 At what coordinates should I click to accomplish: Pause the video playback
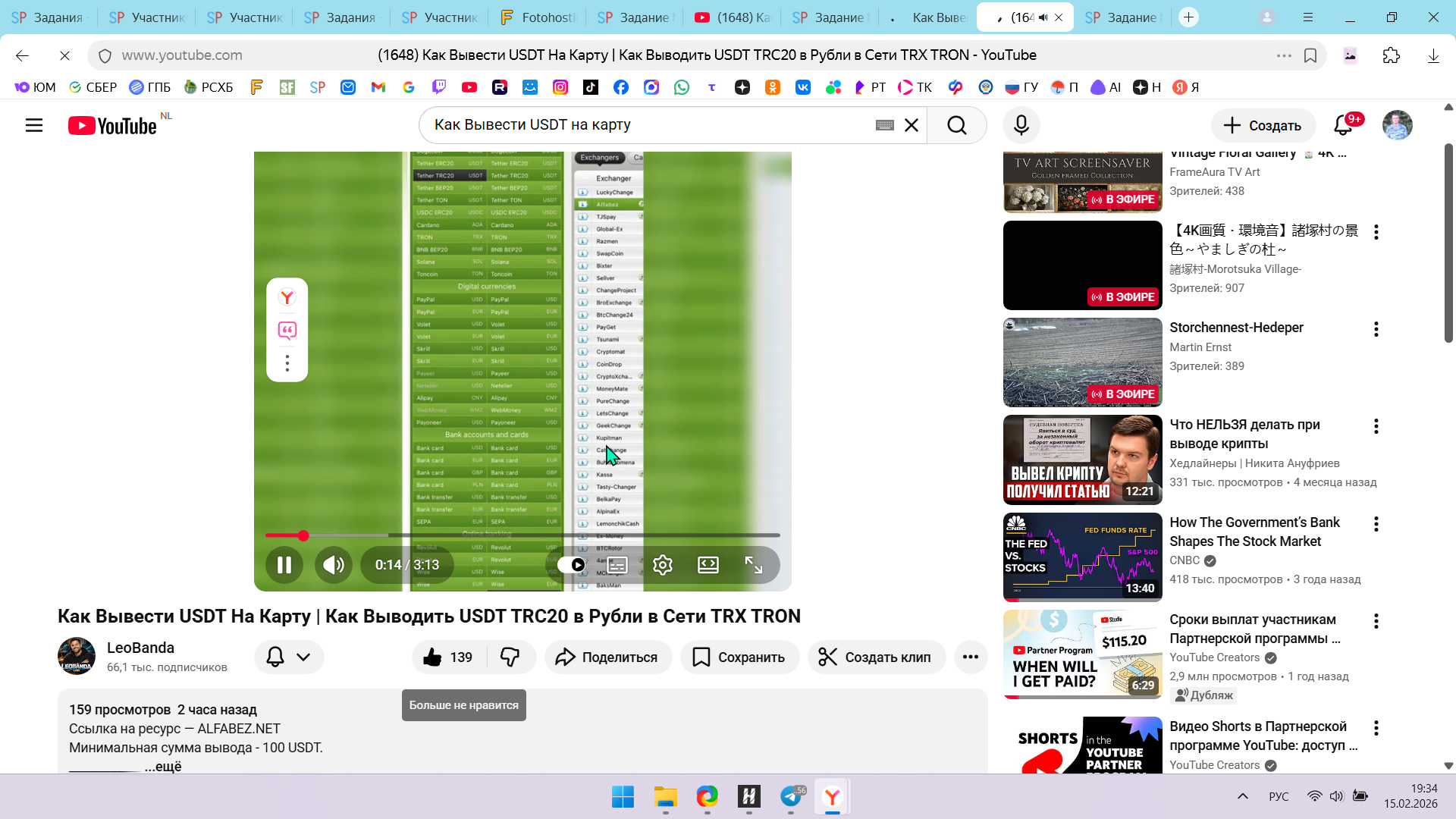tap(284, 565)
